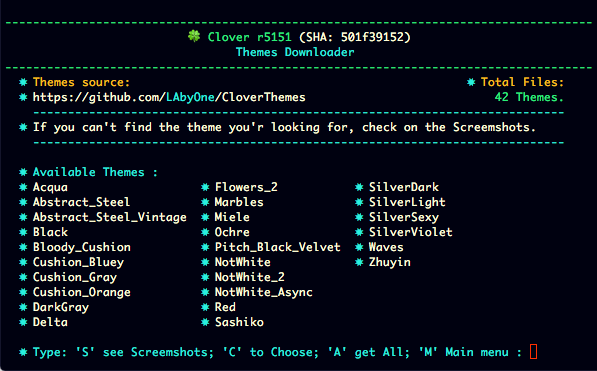Click the red input cursor at the prompt
This screenshot has width=597, height=371.
click(533, 352)
